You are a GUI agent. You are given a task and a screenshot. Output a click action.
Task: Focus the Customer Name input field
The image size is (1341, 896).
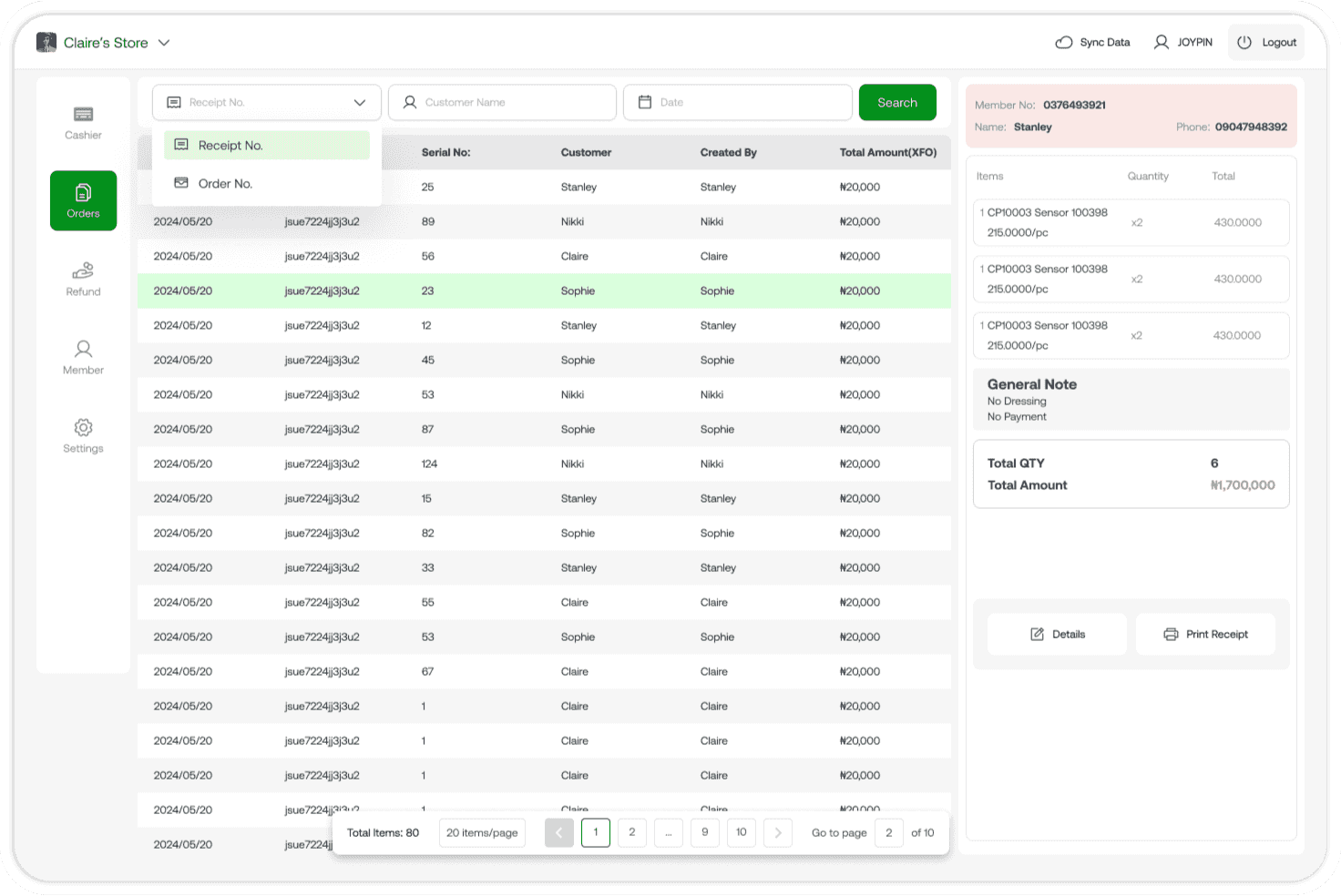pyautogui.click(x=502, y=102)
